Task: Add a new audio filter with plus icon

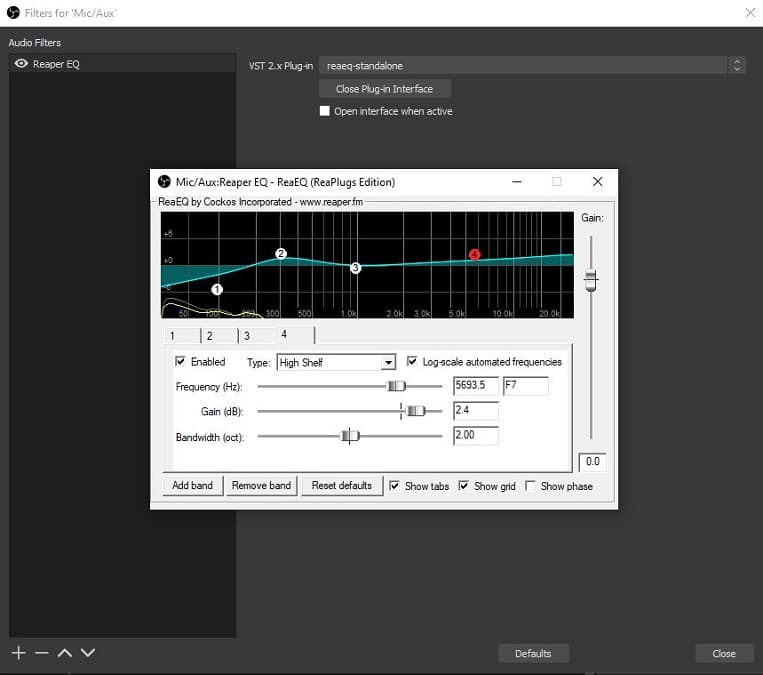Action: pos(18,653)
